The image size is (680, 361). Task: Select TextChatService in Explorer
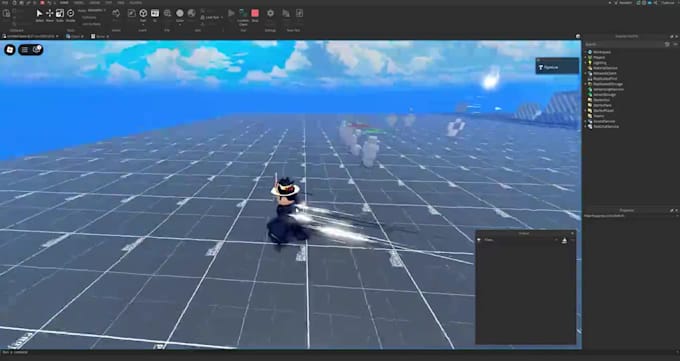click(606, 127)
